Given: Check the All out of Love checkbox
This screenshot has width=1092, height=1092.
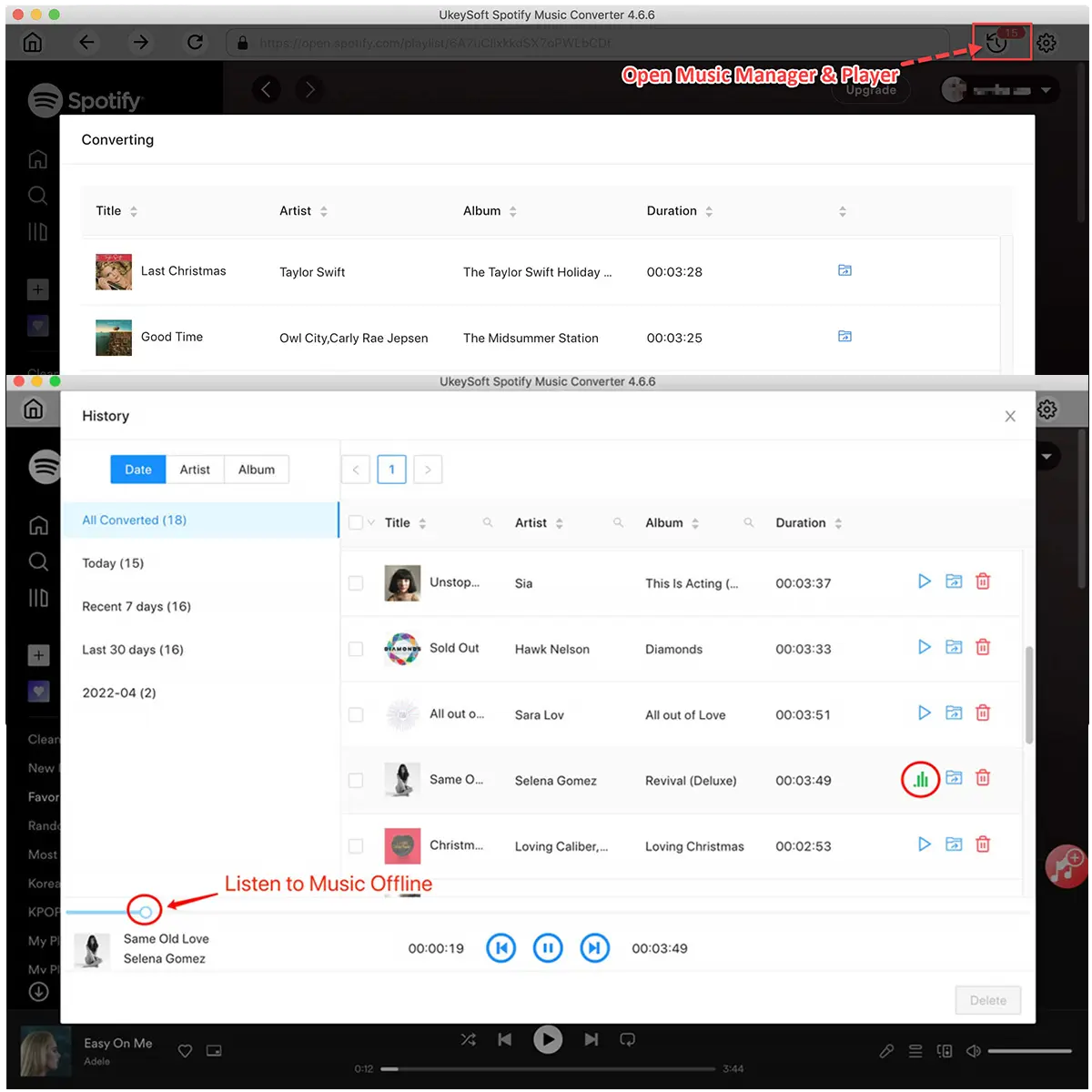Looking at the screenshot, I should pyautogui.click(x=356, y=715).
